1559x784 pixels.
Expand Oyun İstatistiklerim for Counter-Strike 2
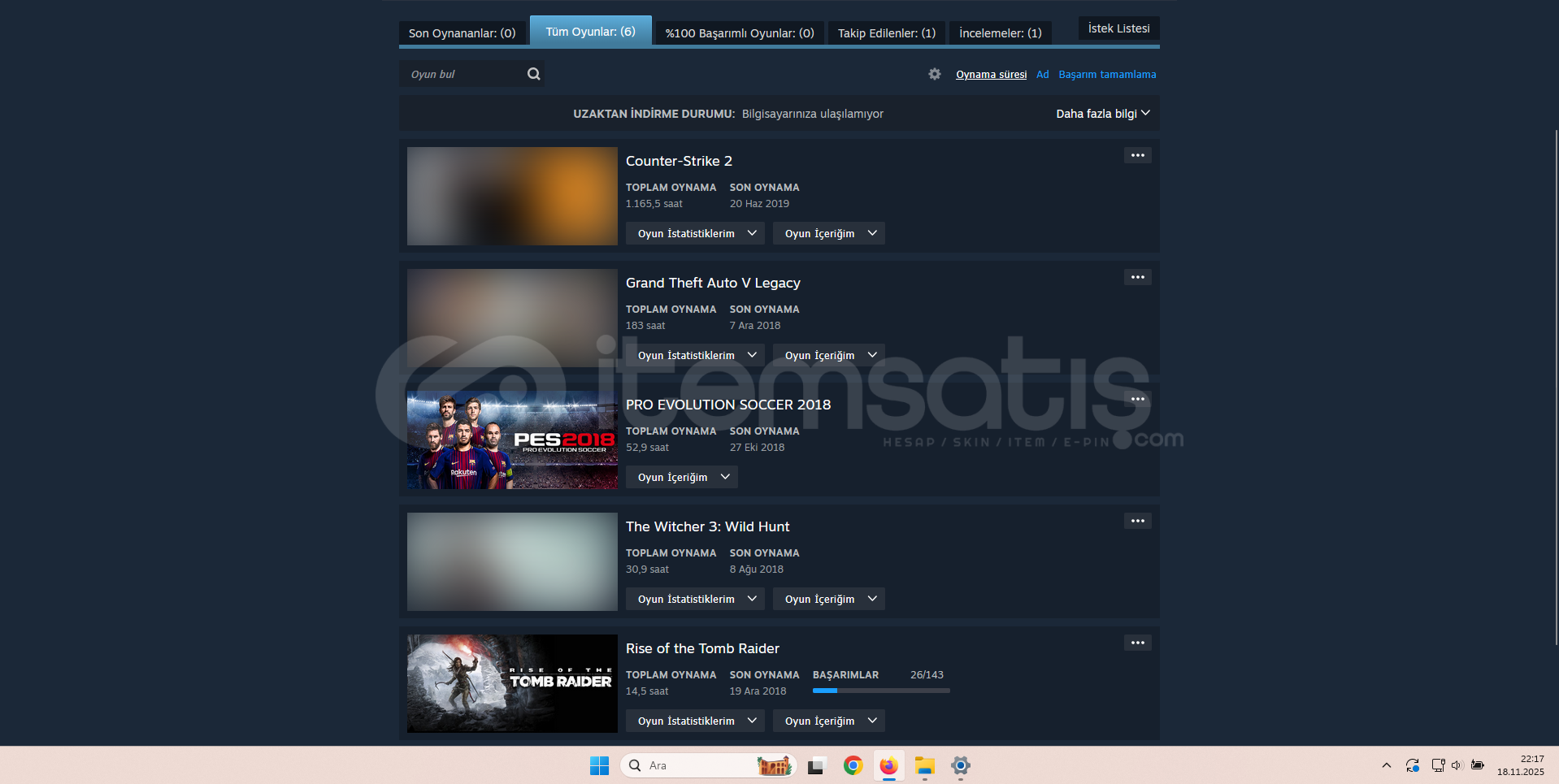pyautogui.click(x=696, y=233)
